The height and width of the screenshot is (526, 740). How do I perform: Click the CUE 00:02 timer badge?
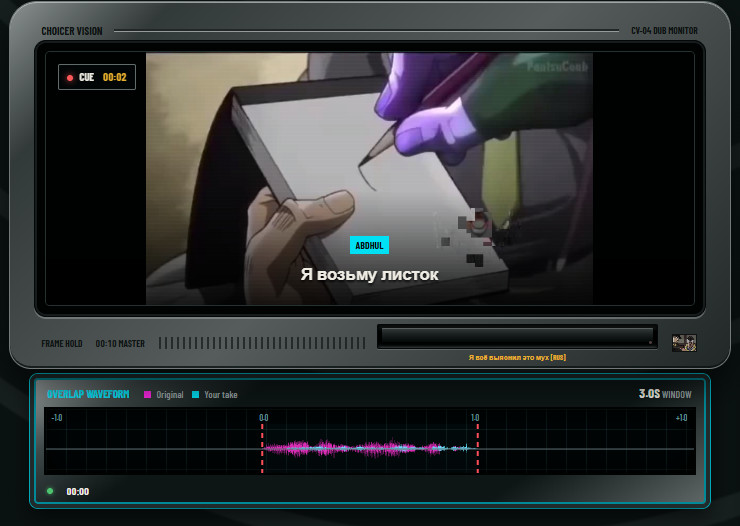point(97,77)
